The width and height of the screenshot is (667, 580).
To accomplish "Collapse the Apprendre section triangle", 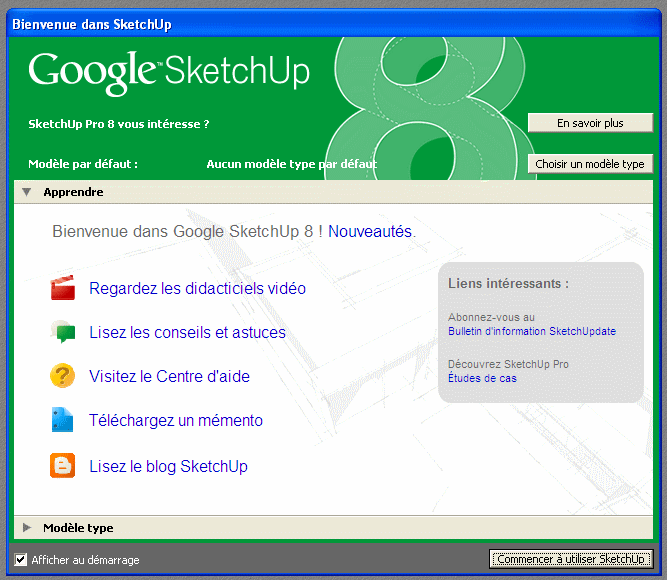I will 27,192.
